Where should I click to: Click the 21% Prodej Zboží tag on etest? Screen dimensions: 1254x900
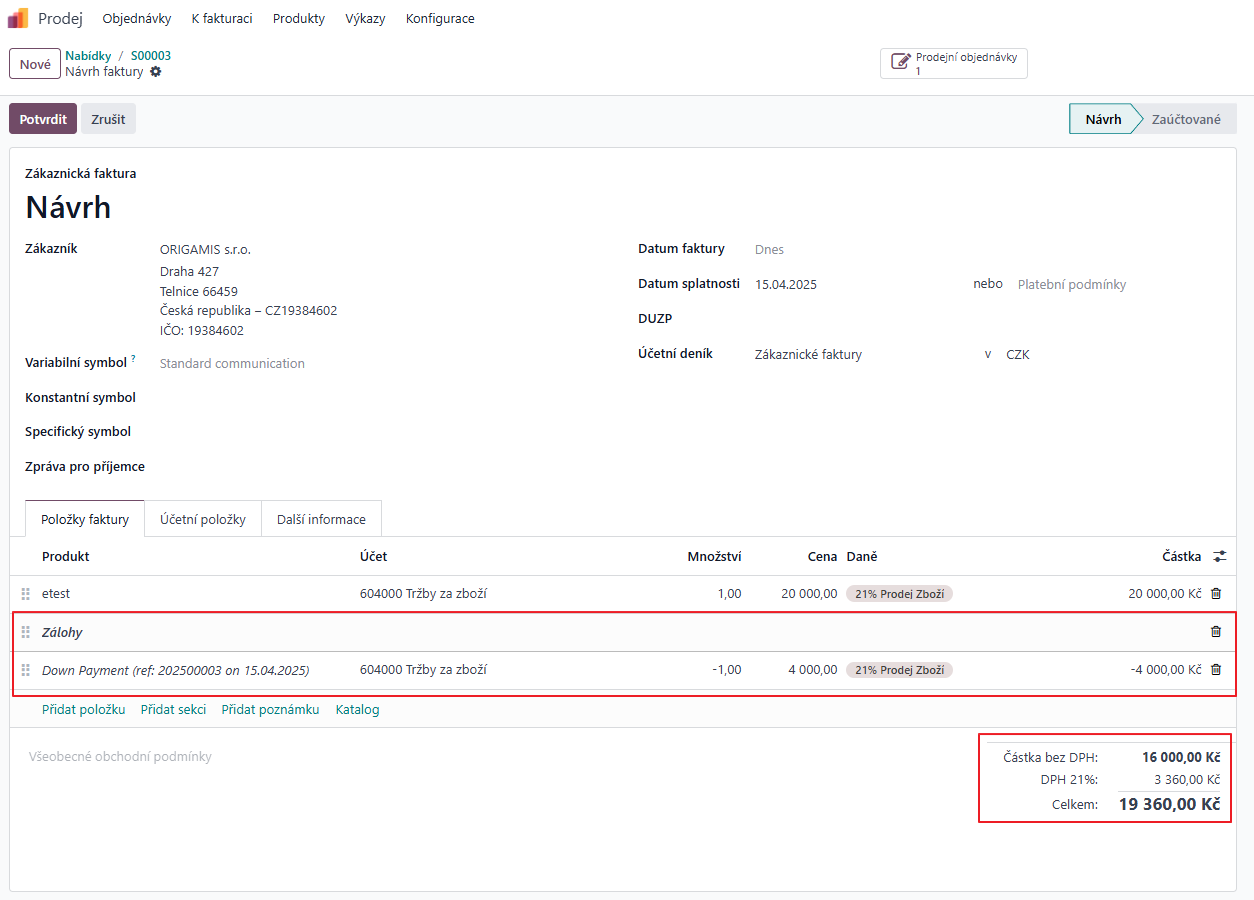[899, 594]
